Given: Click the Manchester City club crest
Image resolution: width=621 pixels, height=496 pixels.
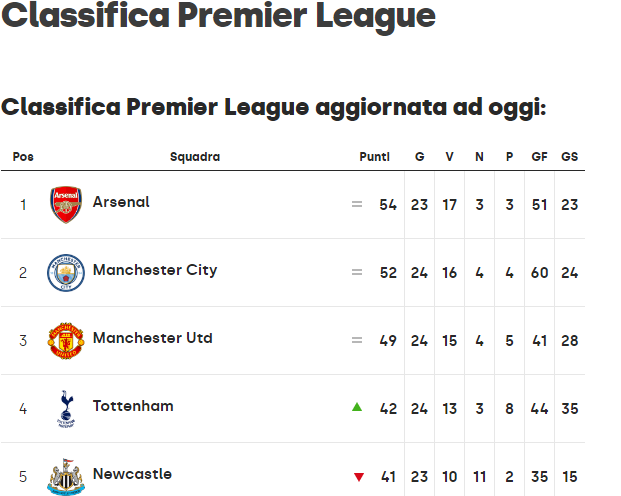Looking at the screenshot, I should coord(66,273).
